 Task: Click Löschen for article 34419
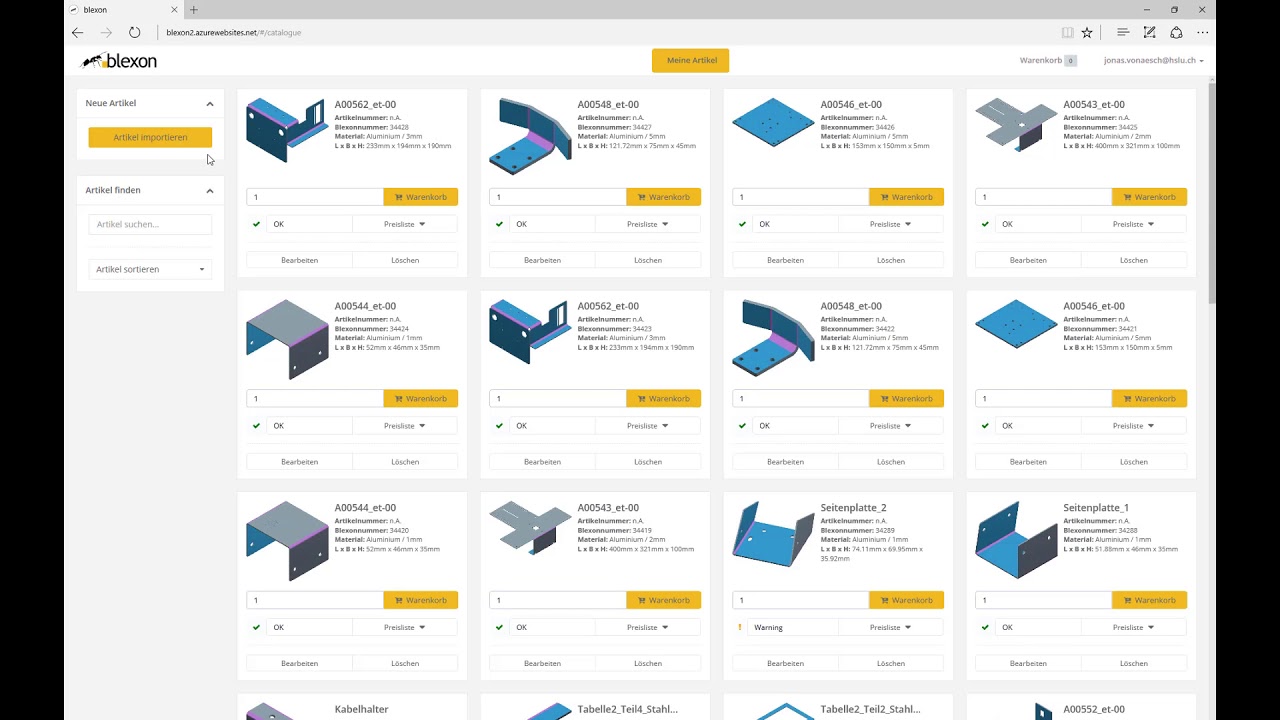pyautogui.click(x=648, y=664)
